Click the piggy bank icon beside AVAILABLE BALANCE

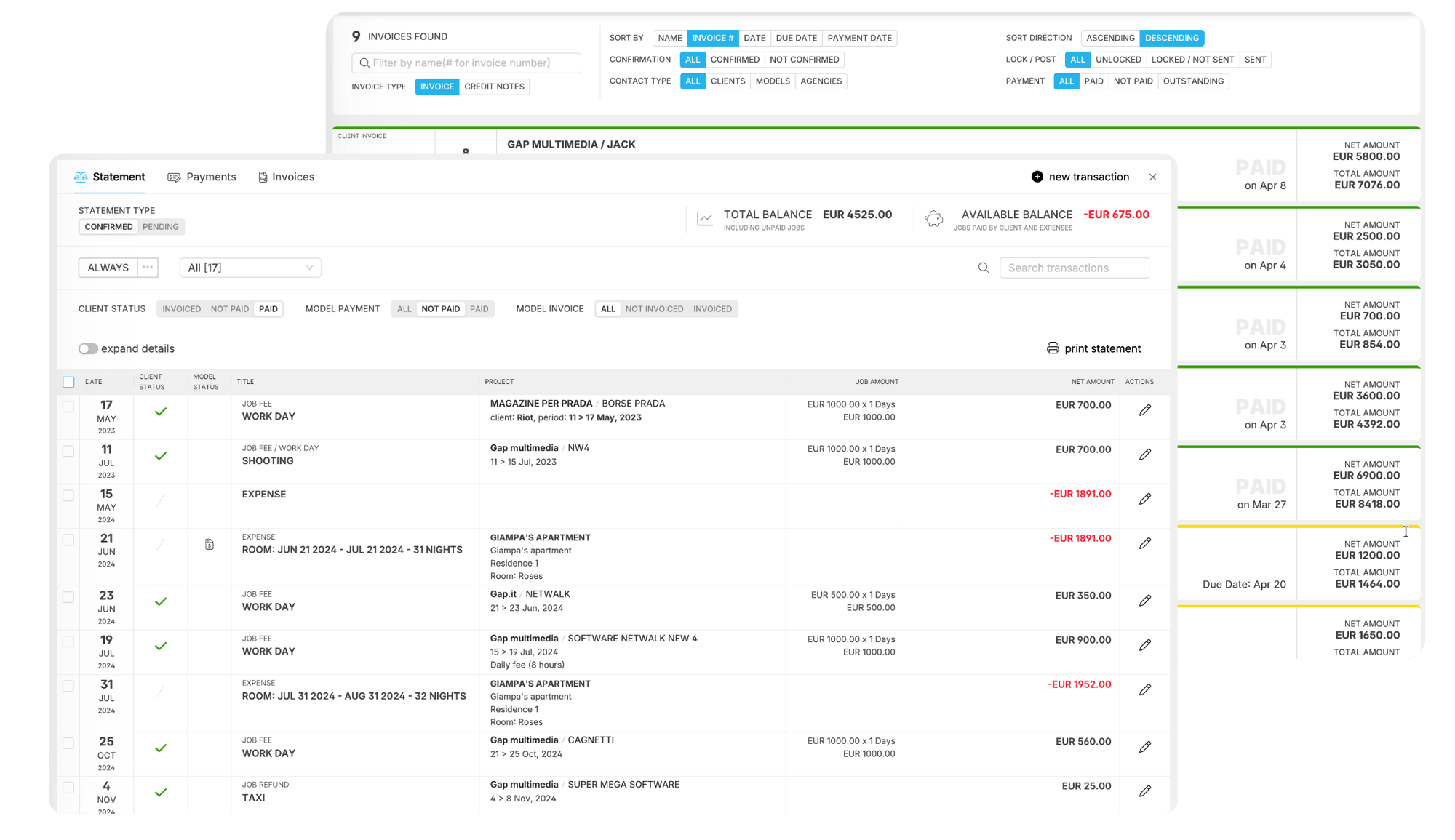point(933,217)
